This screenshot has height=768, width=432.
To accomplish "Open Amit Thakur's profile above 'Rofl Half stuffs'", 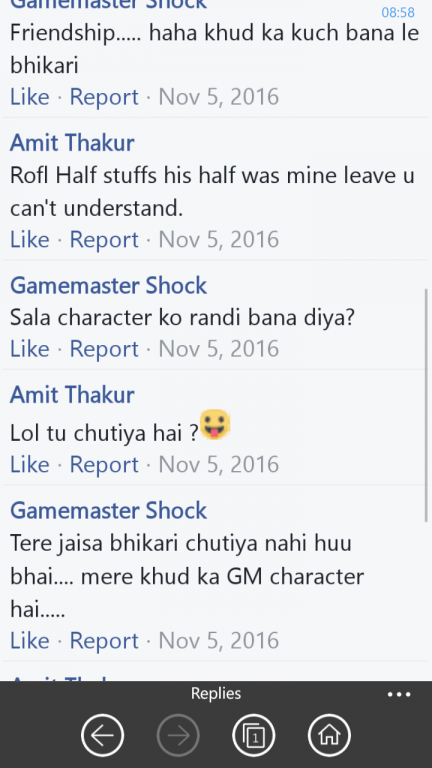I will [x=72, y=143].
